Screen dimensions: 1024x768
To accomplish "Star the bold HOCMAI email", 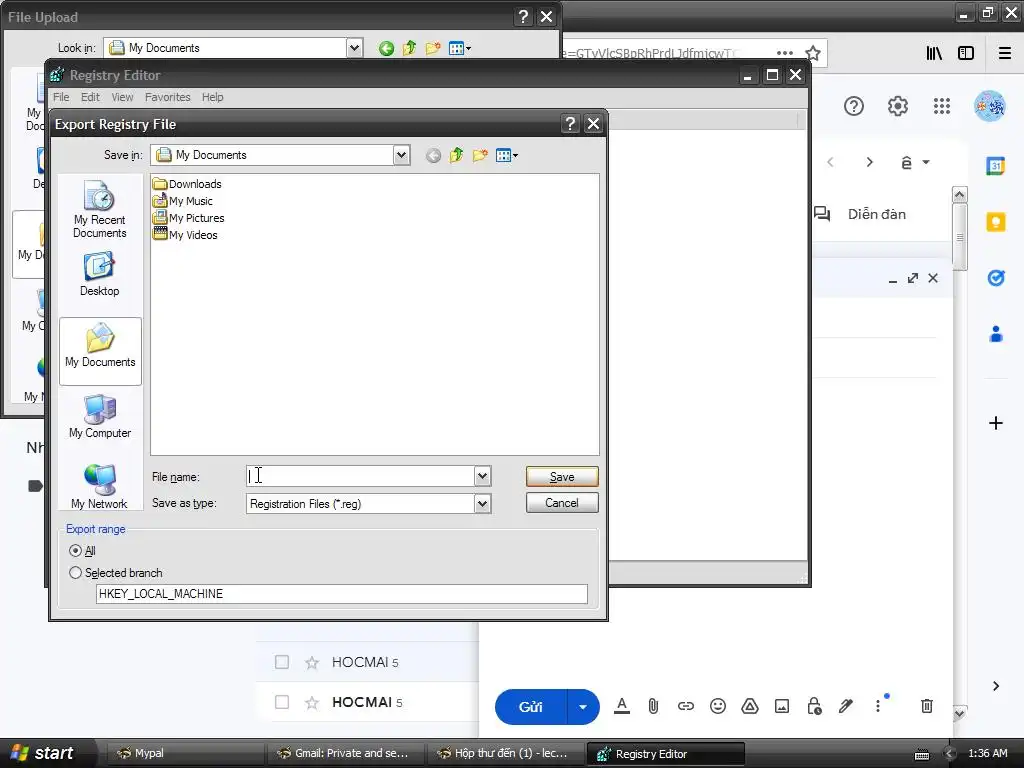I will point(312,703).
